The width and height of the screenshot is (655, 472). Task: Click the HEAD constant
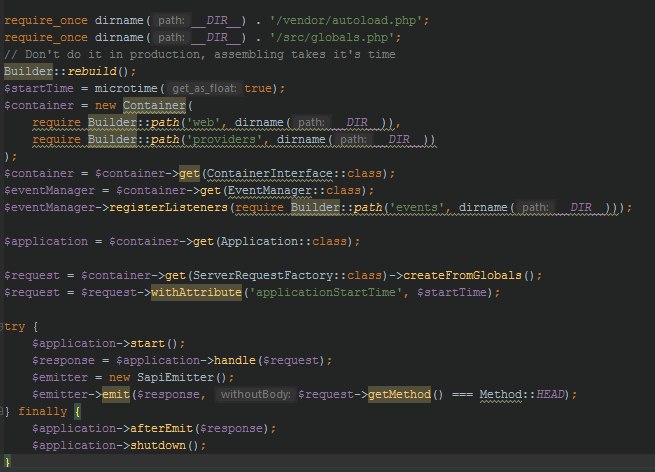click(x=550, y=395)
